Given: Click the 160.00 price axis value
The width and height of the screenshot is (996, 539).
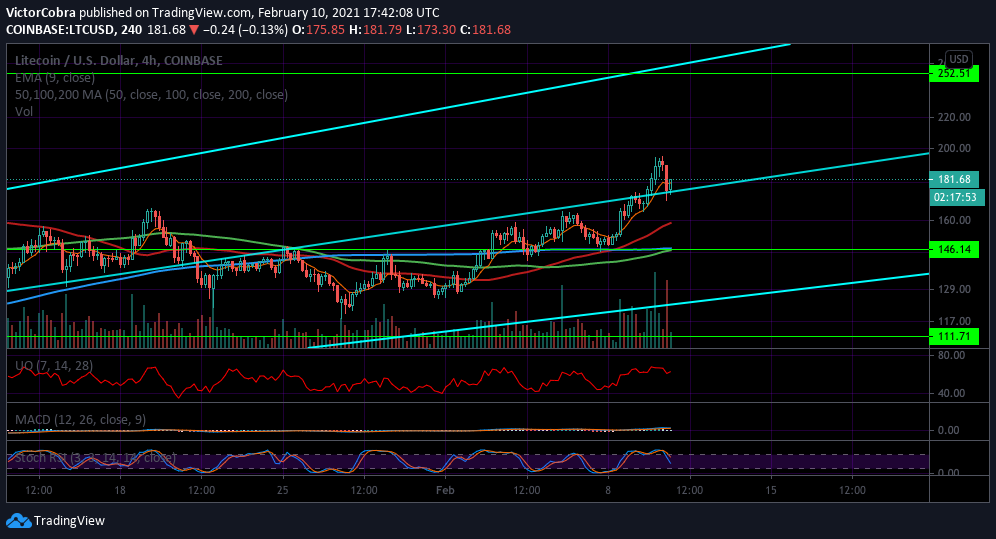Looking at the screenshot, I should [954, 220].
